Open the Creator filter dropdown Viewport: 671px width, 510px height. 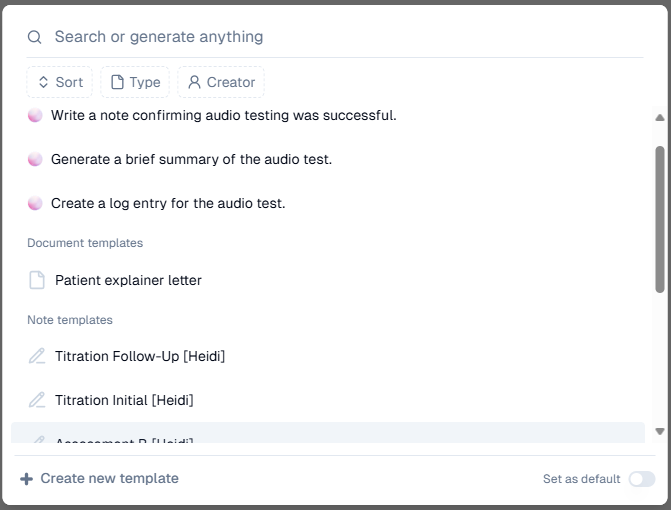pyautogui.click(x=221, y=82)
